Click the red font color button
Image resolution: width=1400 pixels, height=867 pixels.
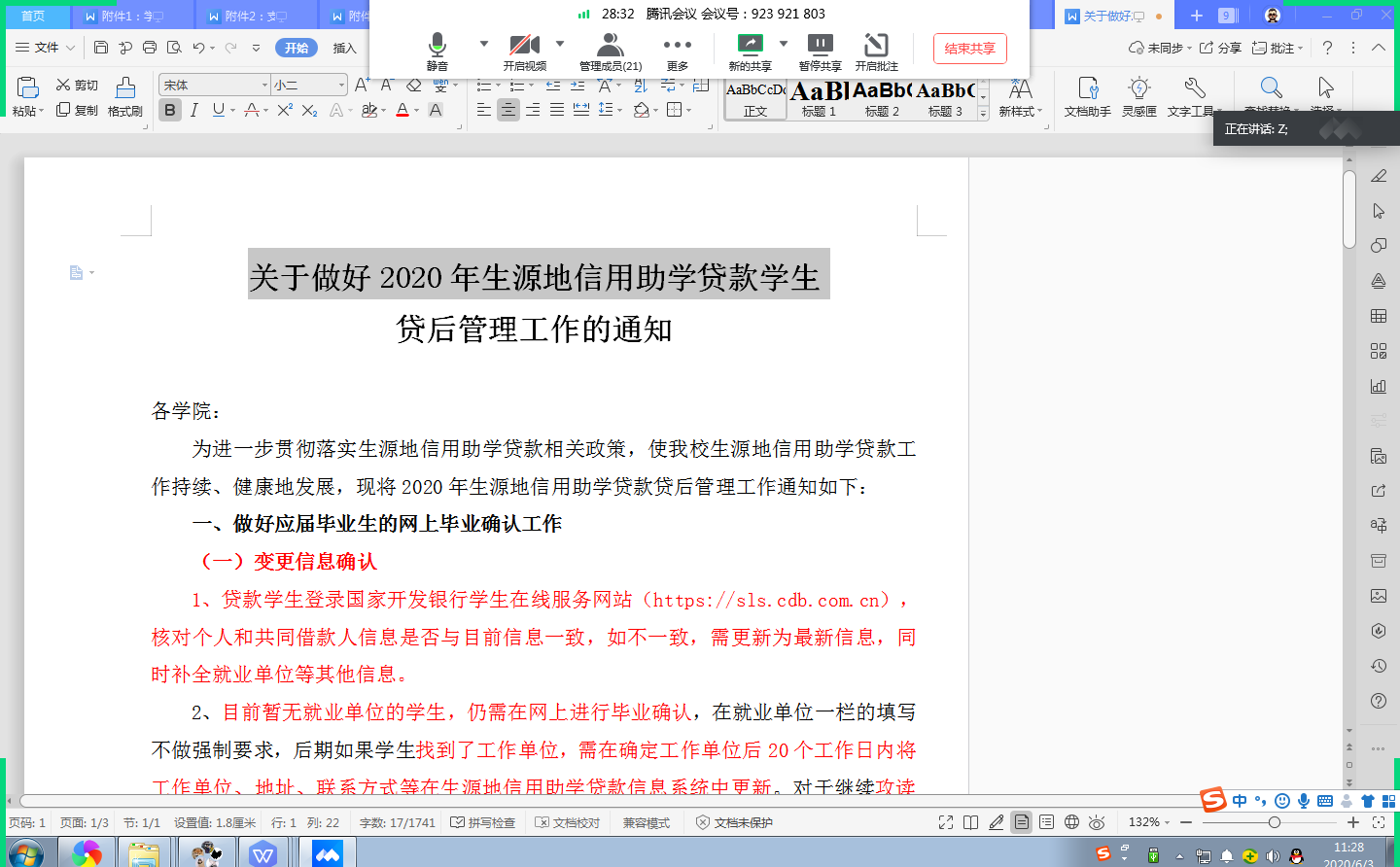[402, 111]
